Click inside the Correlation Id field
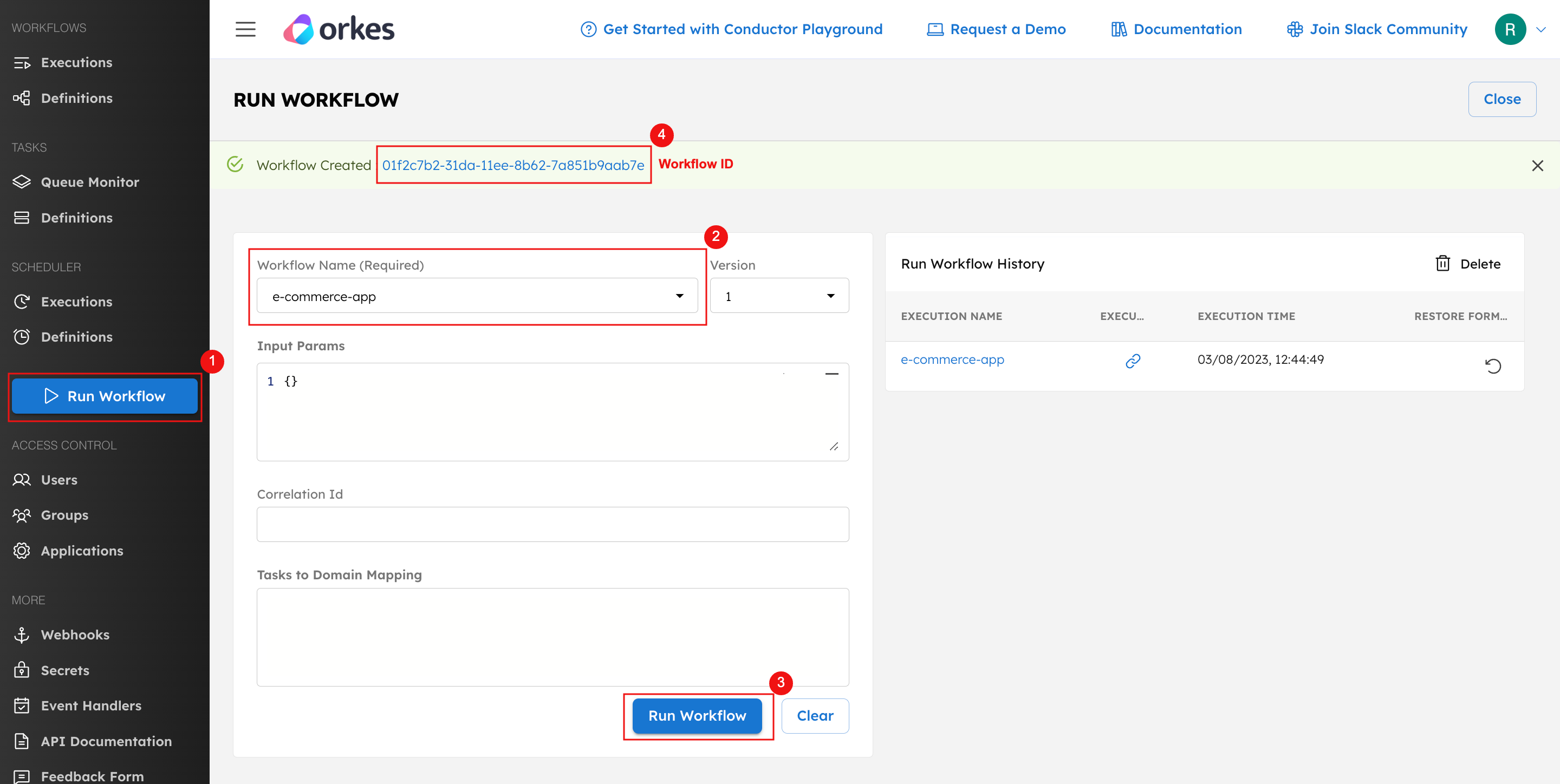 [x=552, y=524]
